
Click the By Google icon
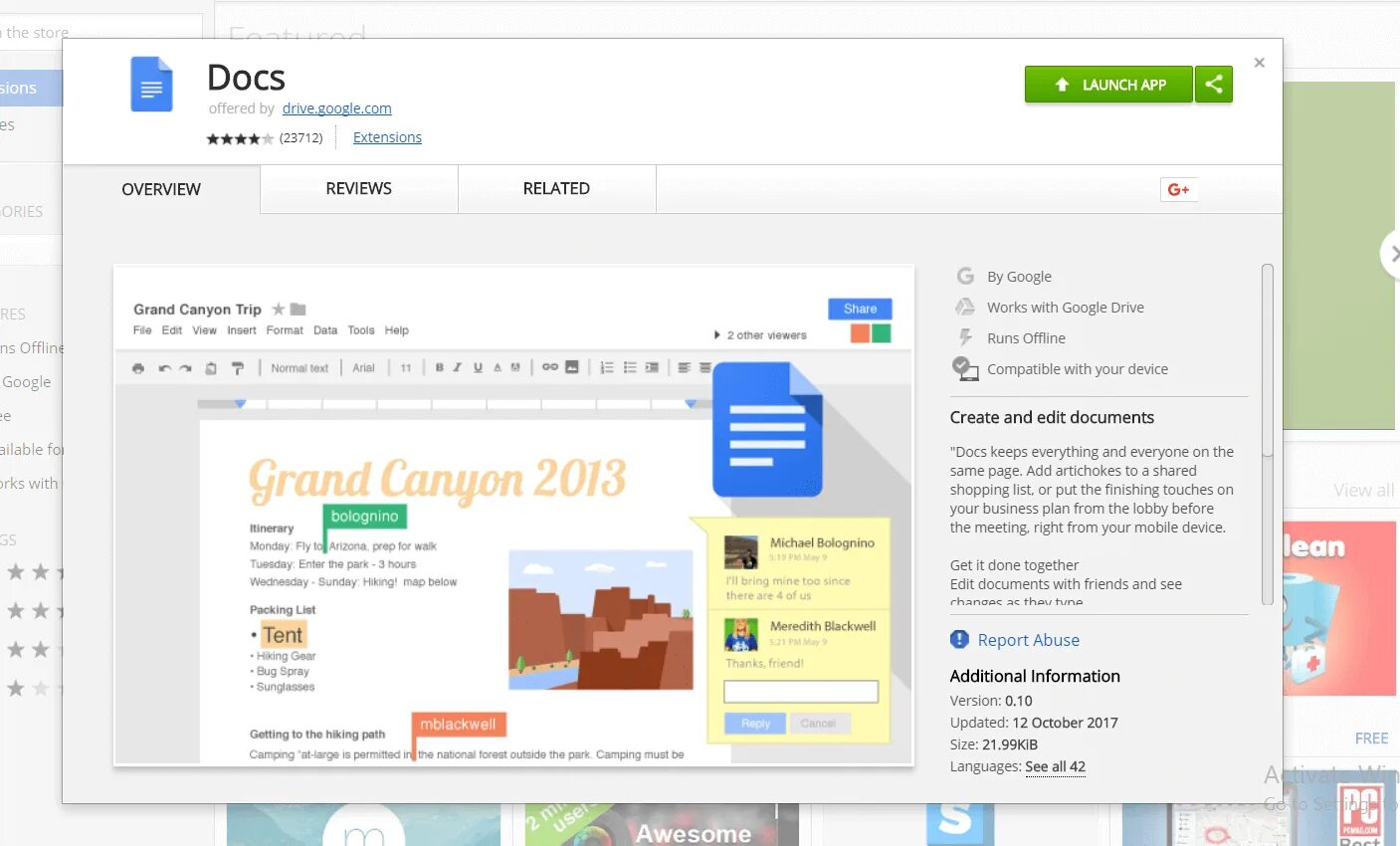click(x=965, y=276)
